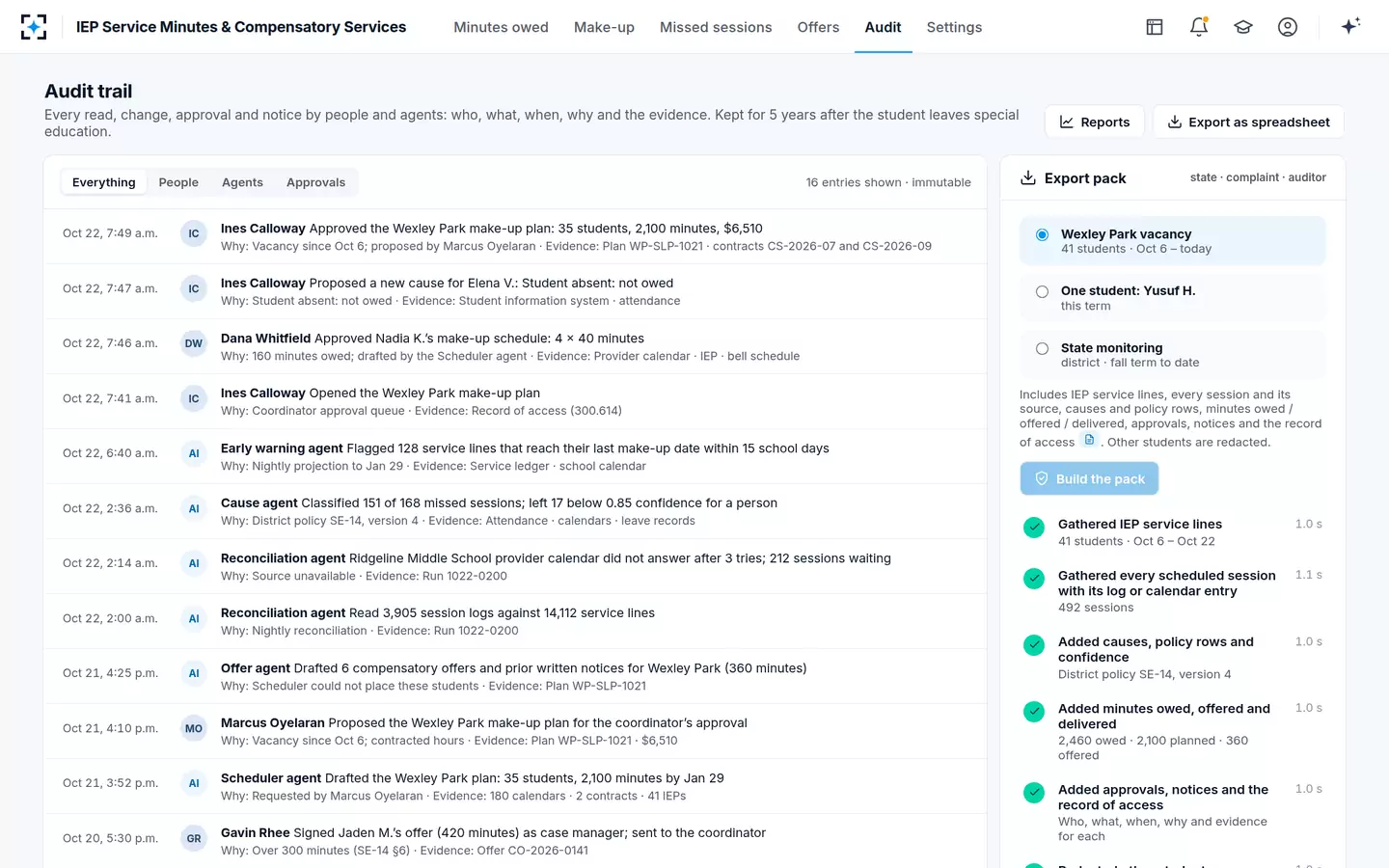Click the AI avatar on Early warning agent entry
Screen dimensions: 1389x868
194,453
